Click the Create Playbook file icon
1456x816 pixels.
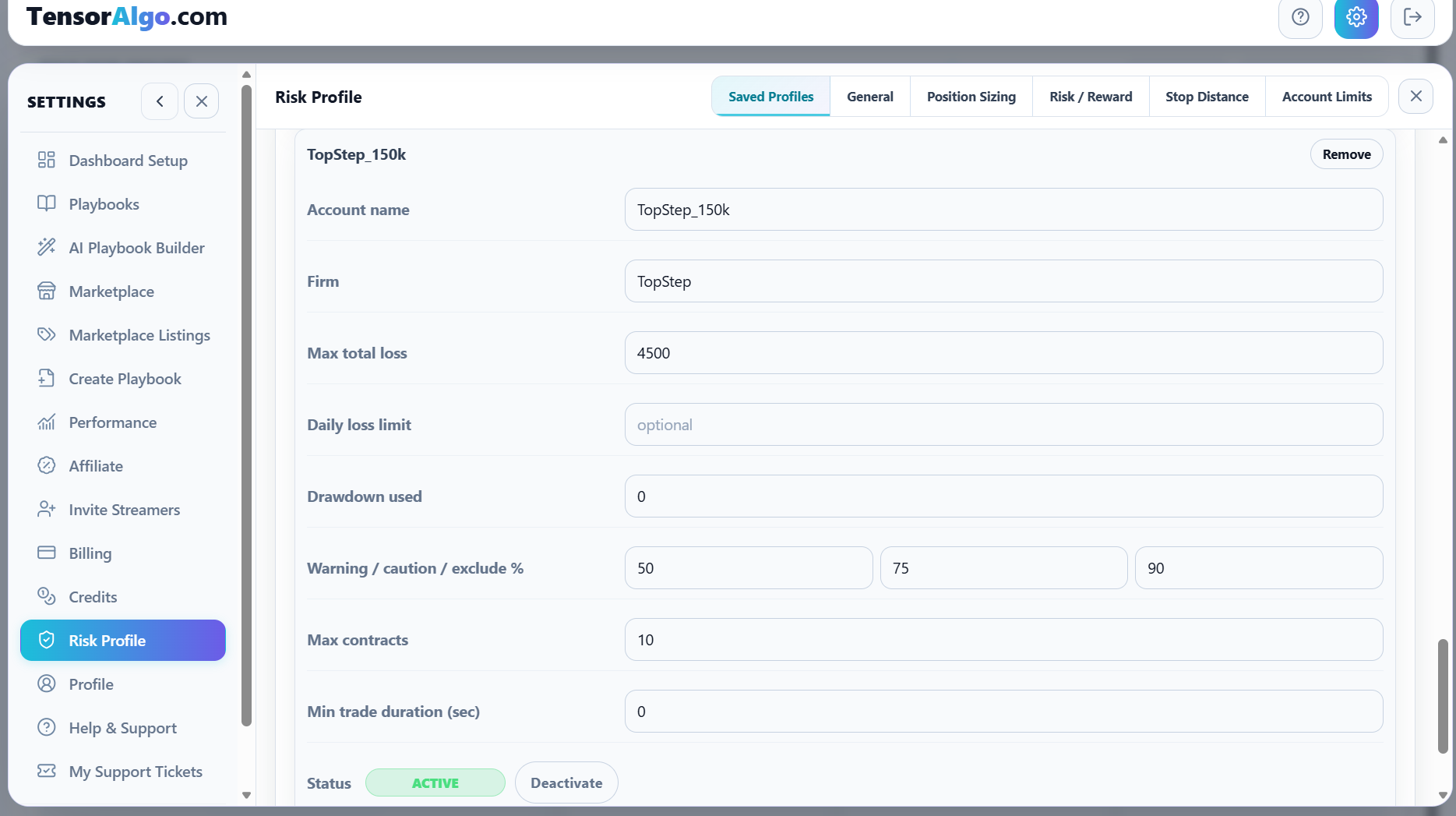click(47, 378)
